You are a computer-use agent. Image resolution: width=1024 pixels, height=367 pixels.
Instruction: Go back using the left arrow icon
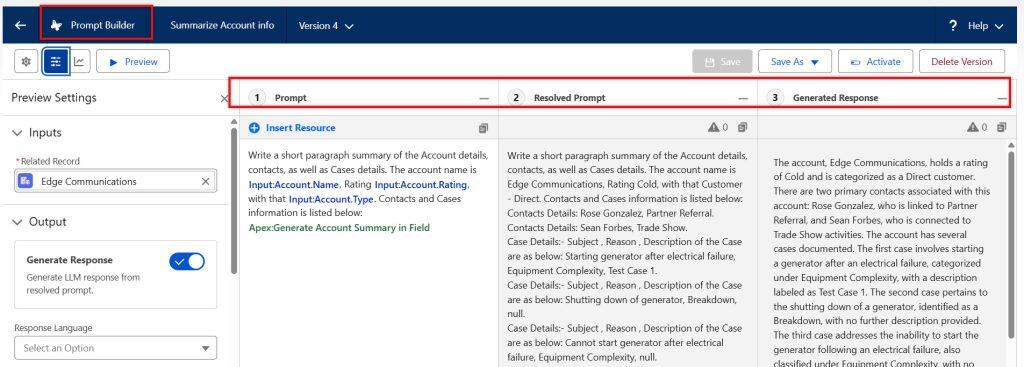point(21,25)
